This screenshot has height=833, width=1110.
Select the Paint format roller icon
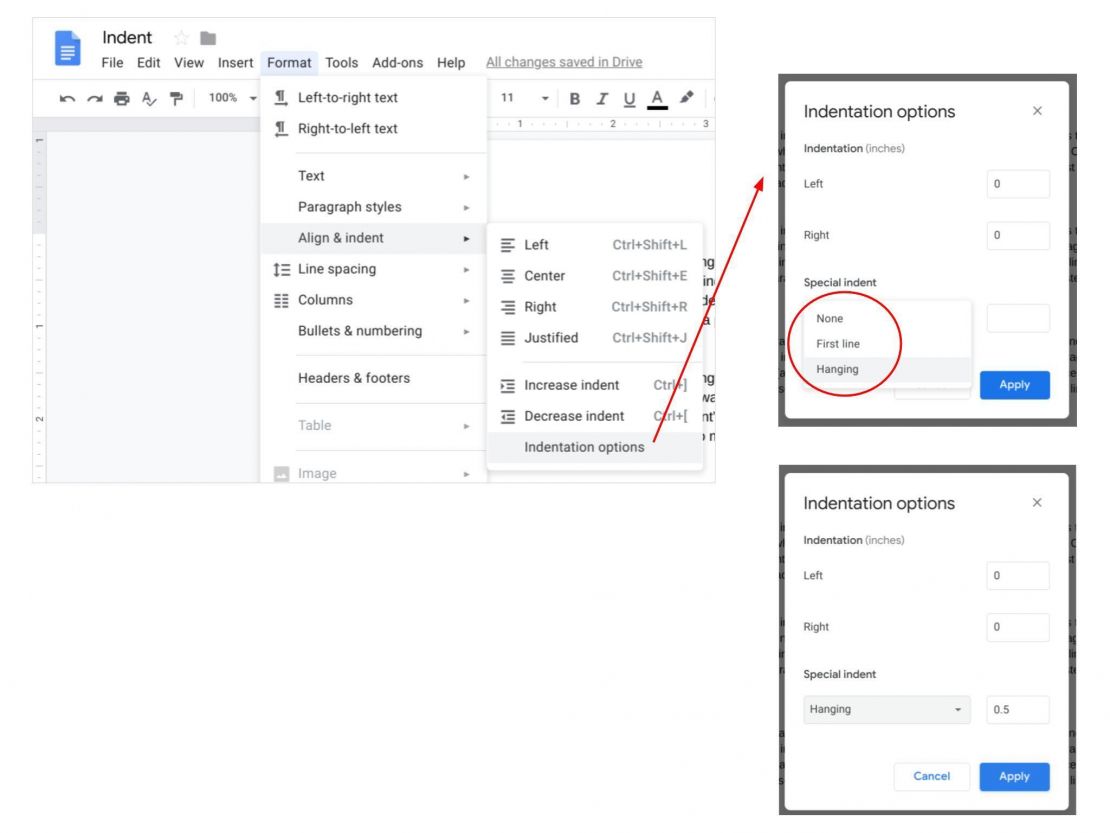tap(176, 98)
